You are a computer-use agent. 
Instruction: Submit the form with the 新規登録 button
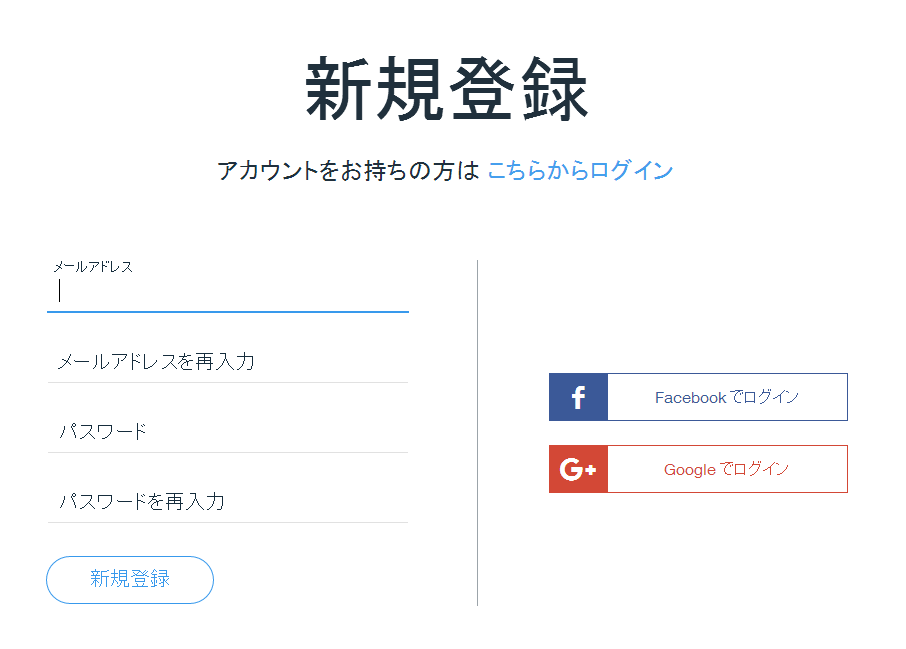(x=130, y=580)
